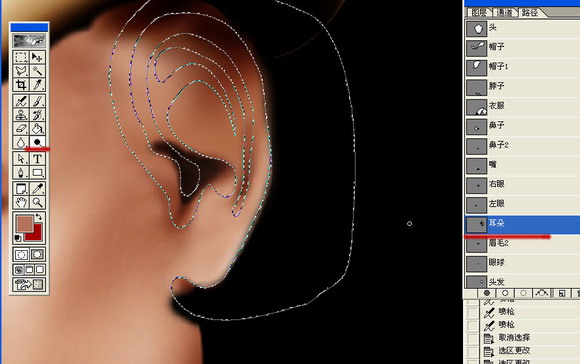Toggle history source box beside 选区更改
Image resolution: width=580 pixels, height=364 pixels.
[x=472, y=351]
